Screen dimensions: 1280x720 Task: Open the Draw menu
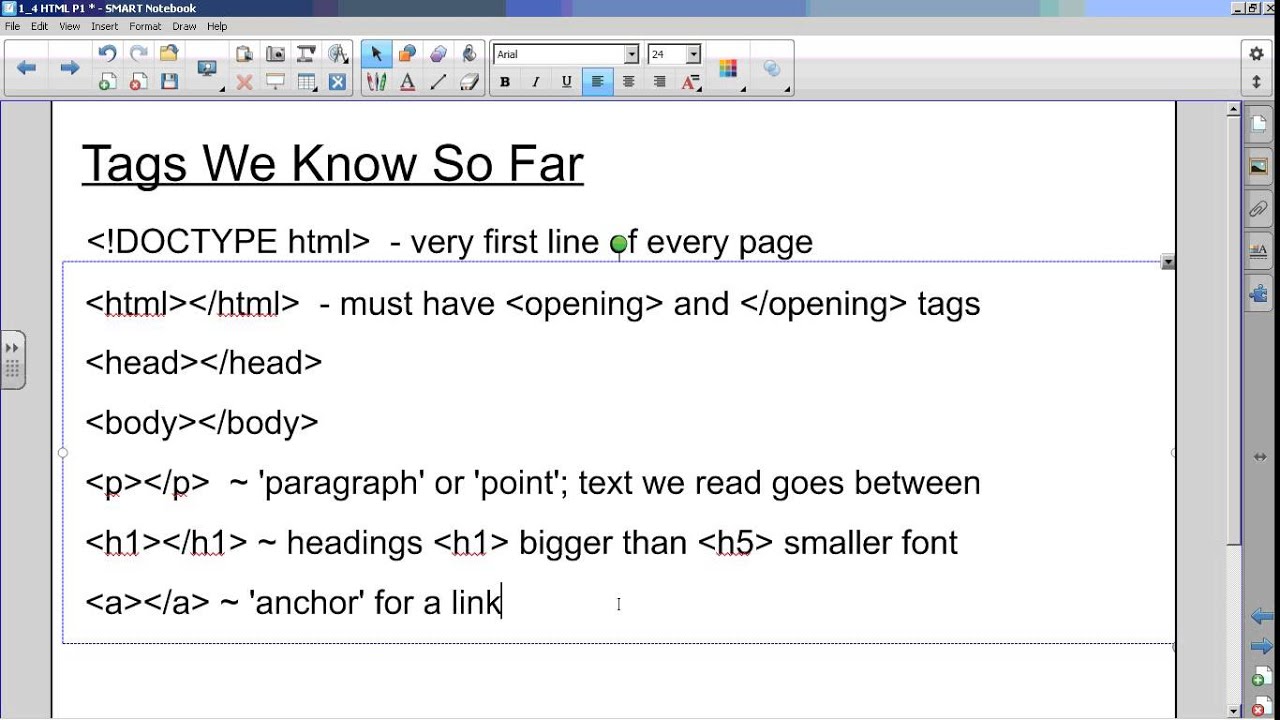coord(184,26)
